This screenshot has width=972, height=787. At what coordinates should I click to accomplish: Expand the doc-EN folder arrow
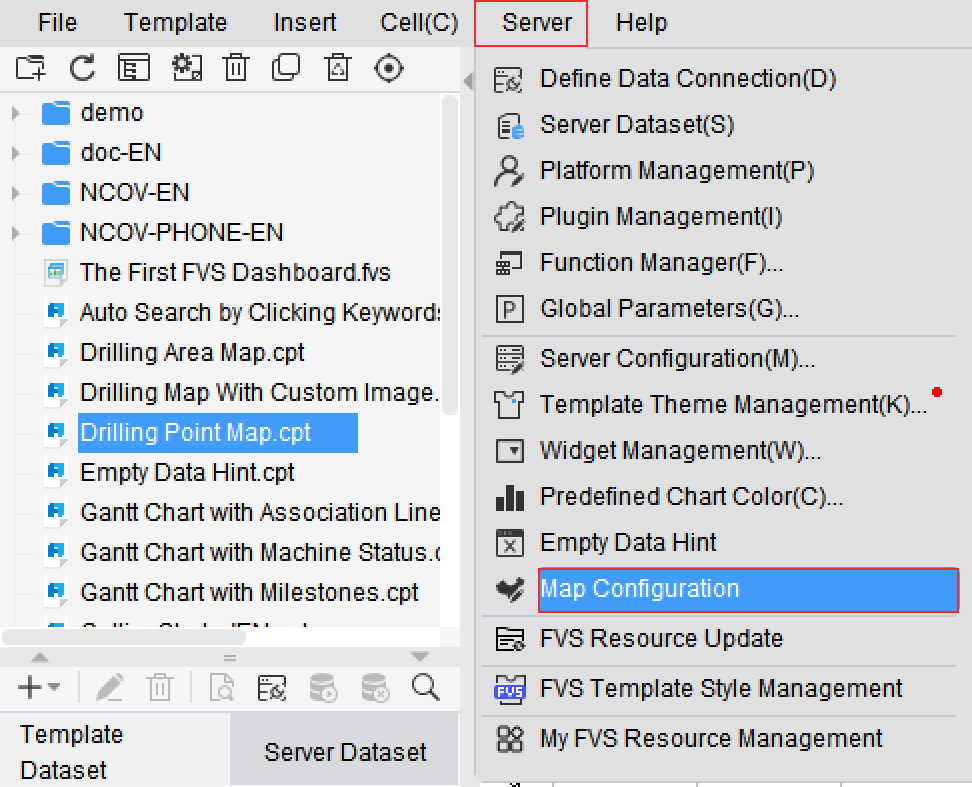pyautogui.click(x=16, y=153)
